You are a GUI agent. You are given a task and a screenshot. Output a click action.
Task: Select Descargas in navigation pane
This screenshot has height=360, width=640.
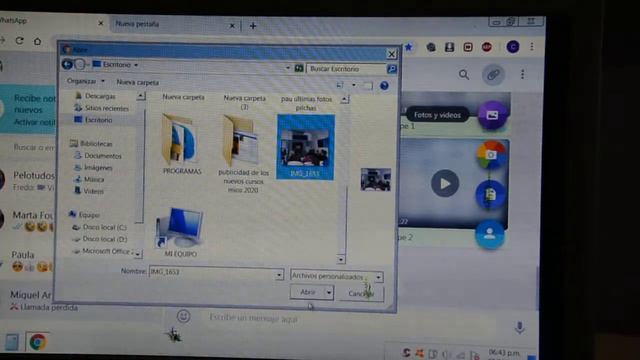pyautogui.click(x=100, y=96)
